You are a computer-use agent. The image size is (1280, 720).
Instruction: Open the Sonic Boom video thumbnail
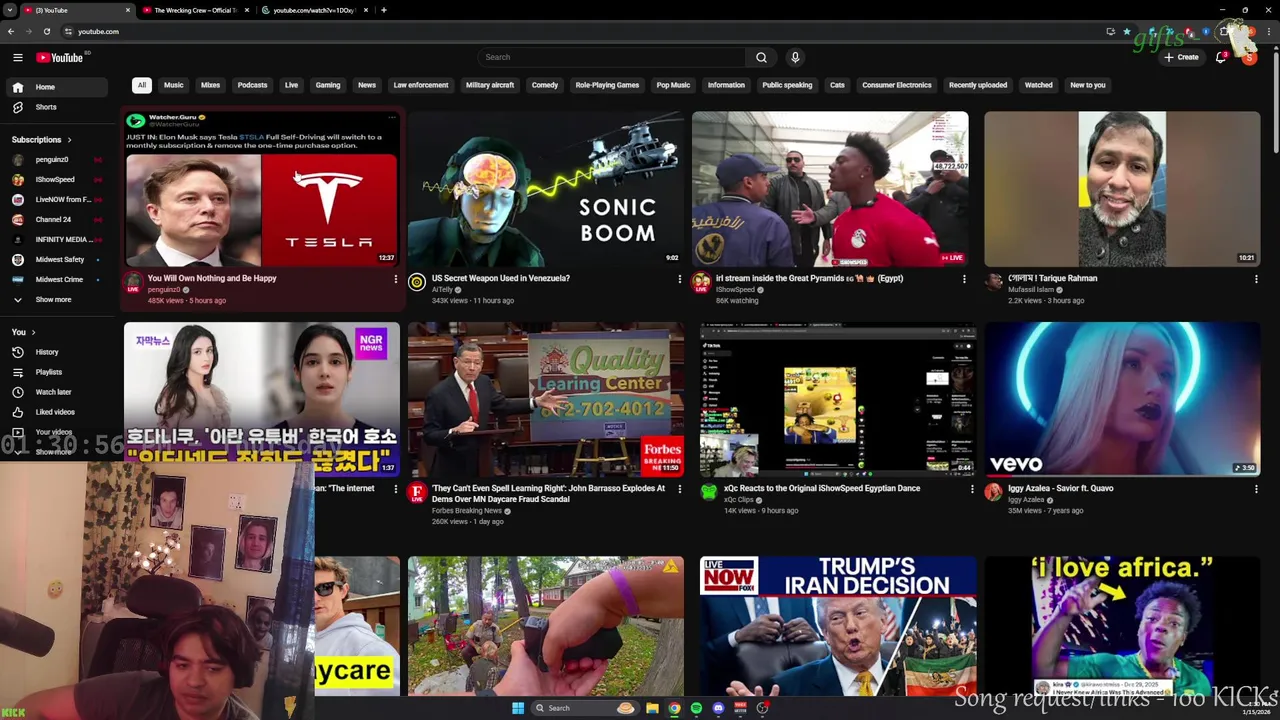click(546, 189)
